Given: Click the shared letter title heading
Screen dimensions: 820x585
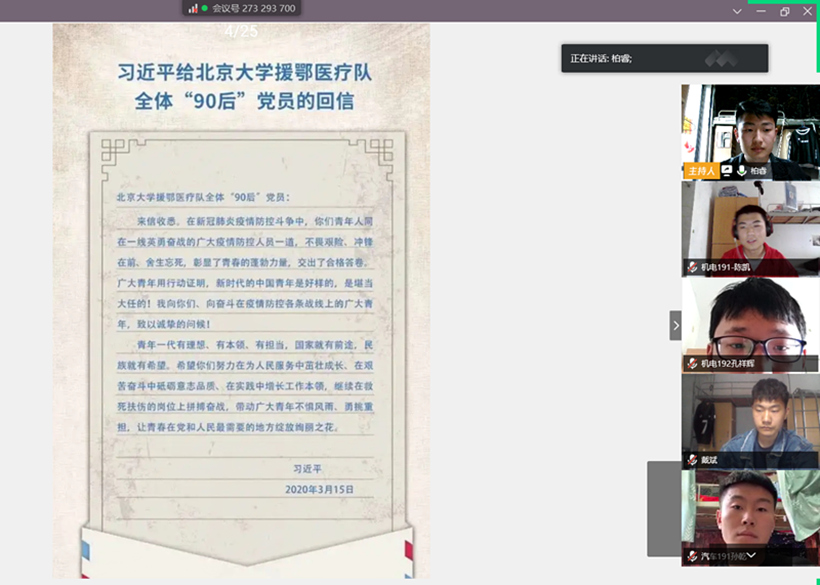Looking at the screenshot, I should point(244,87).
